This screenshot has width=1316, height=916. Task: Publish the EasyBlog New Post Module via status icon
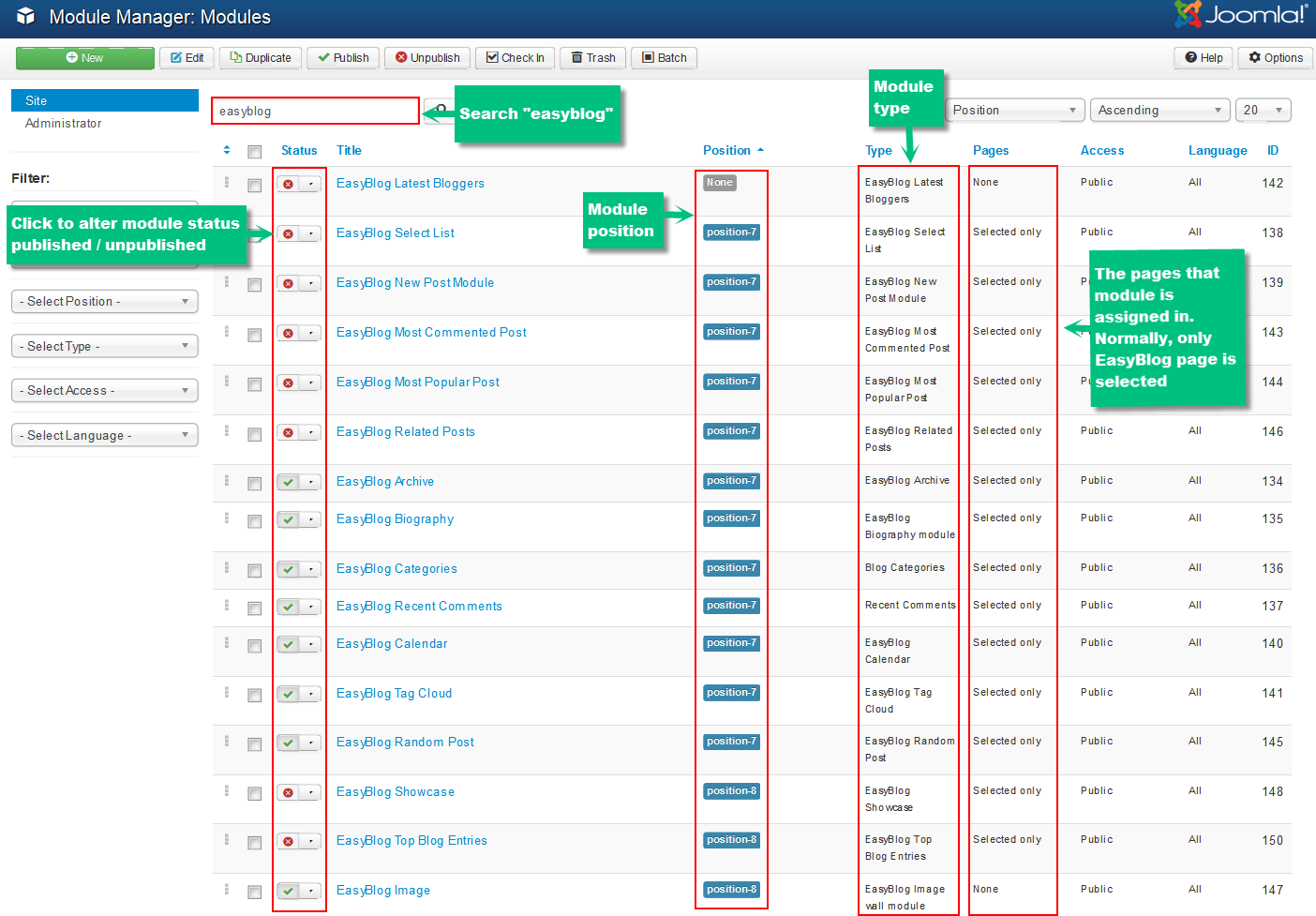[288, 283]
